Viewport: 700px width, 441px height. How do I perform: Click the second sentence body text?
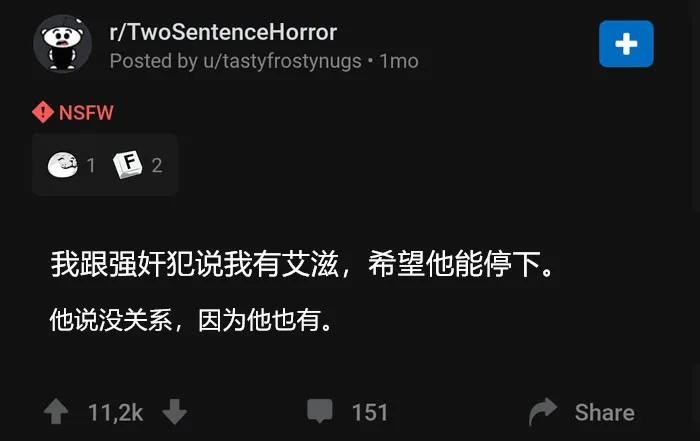pos(191,320)
